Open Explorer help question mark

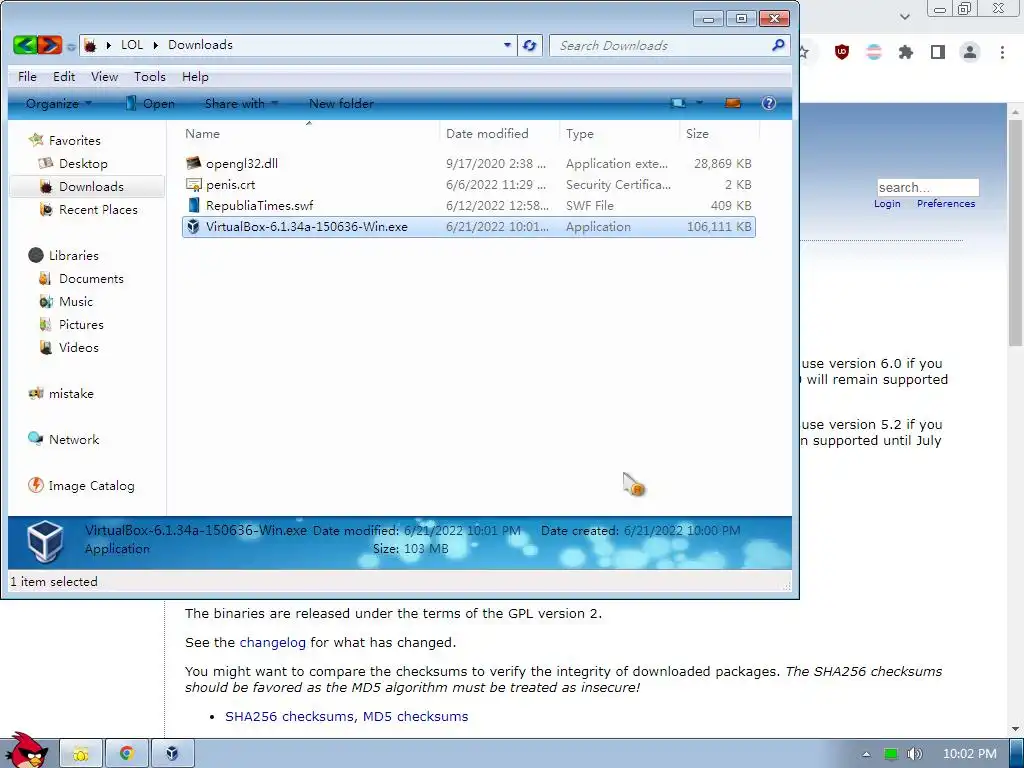[x=769, y=103]
